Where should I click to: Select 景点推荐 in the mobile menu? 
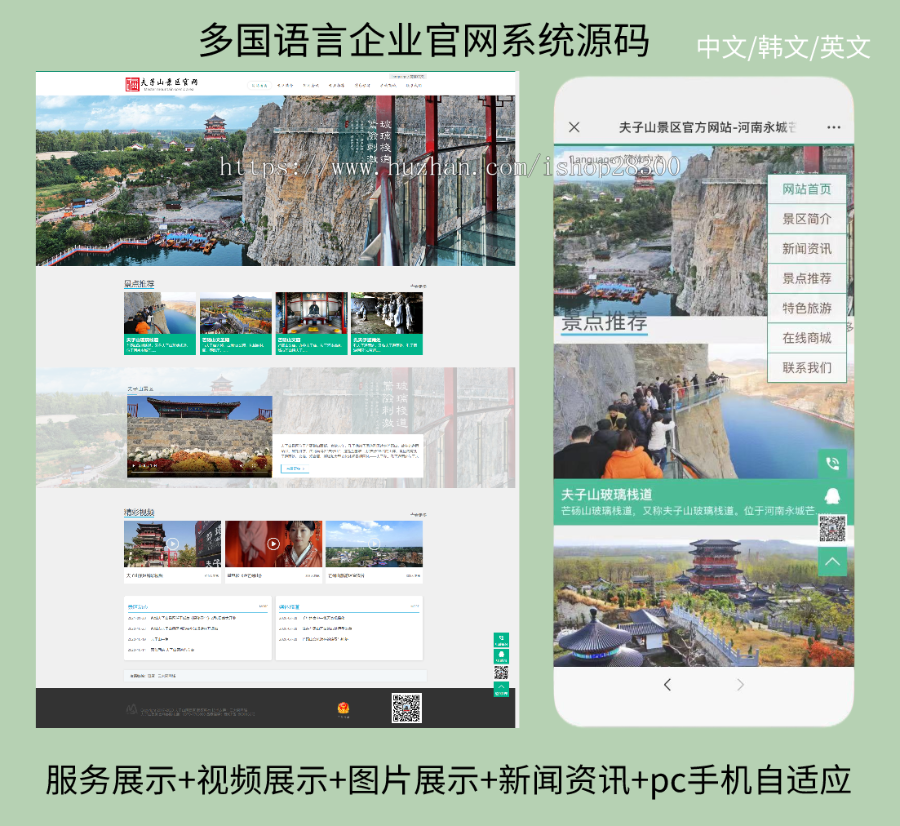[x=806, y=278]
